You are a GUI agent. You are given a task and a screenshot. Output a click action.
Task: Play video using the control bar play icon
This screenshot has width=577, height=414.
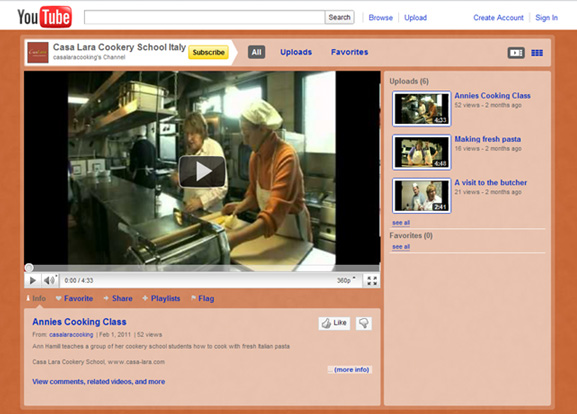[x=32, y=280]
